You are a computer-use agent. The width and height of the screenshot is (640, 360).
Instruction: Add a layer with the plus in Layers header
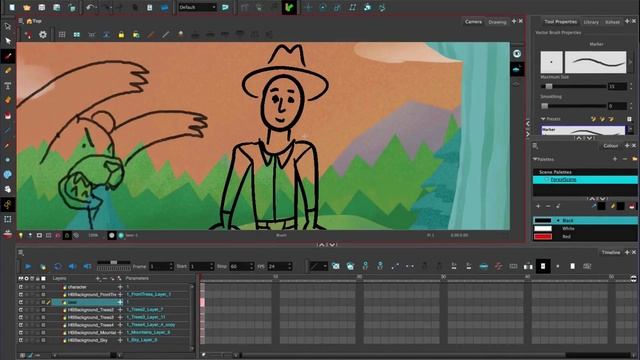pos(98,278)
